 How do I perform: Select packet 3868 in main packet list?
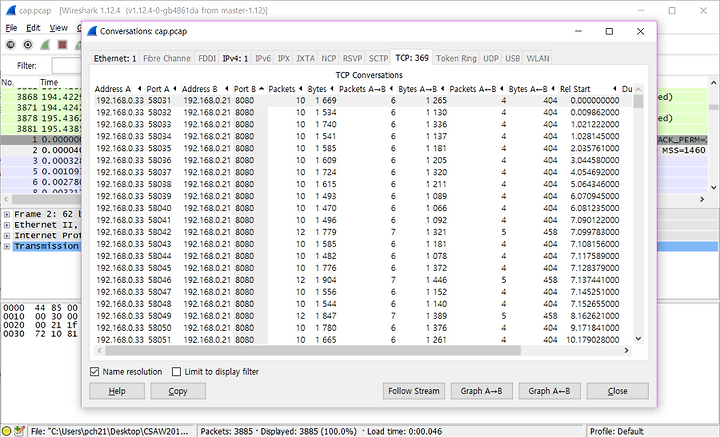[41, 97]
